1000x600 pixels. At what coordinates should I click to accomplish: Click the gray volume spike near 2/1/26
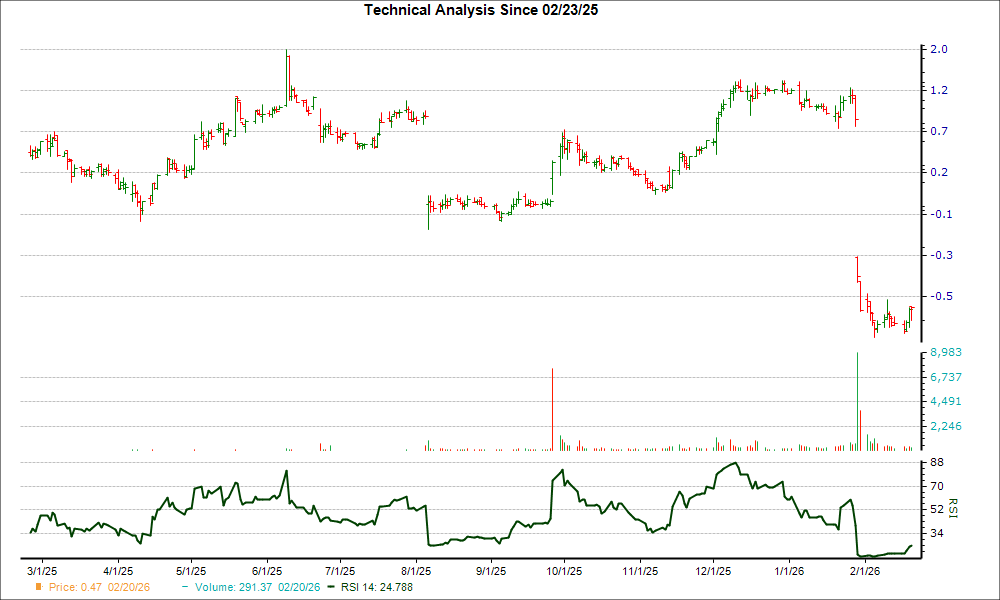tap(857, 400)
